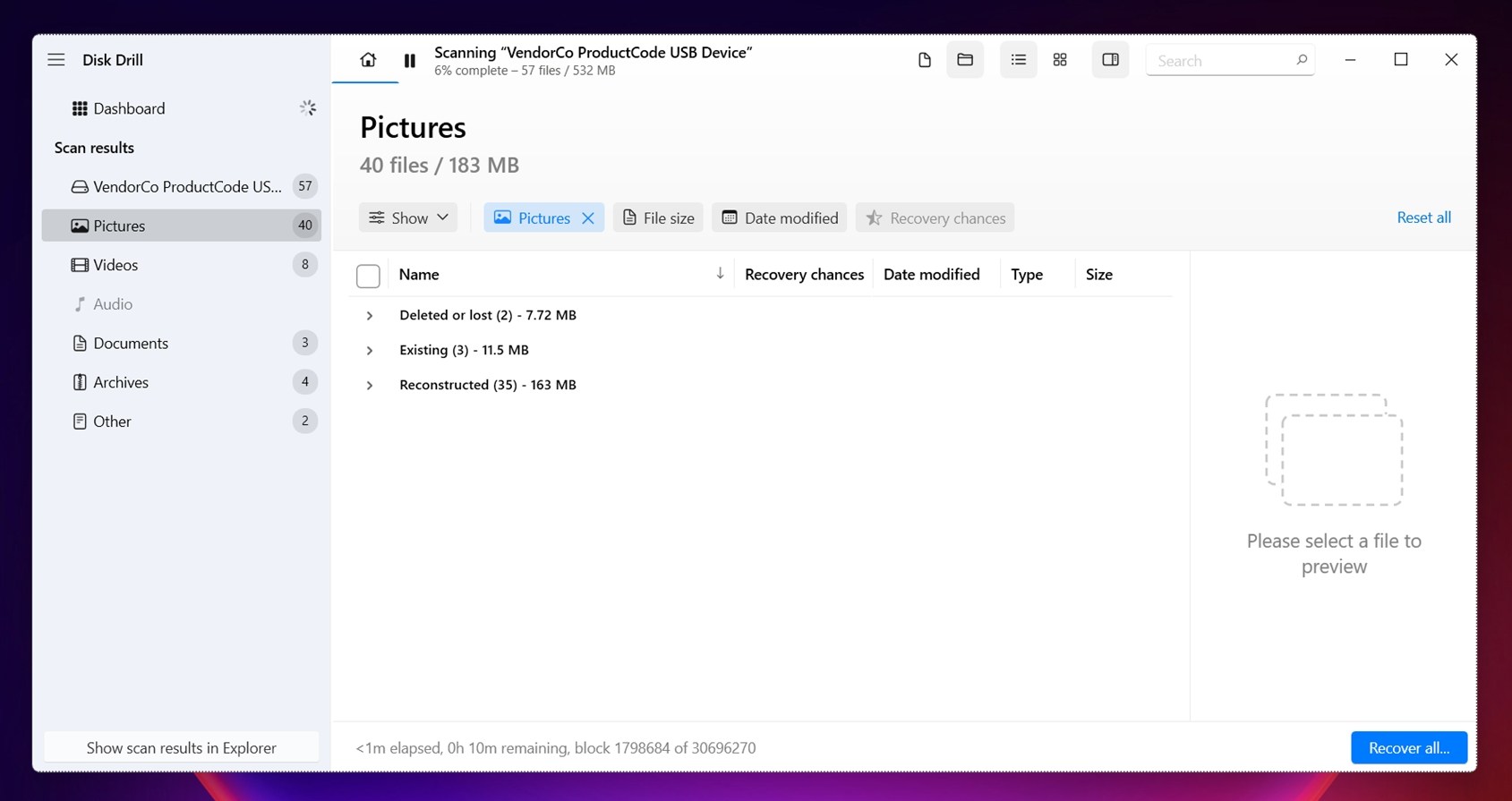The image size is (1512, 801).
Task: Open the File size filter
Action: coord(658,218)
